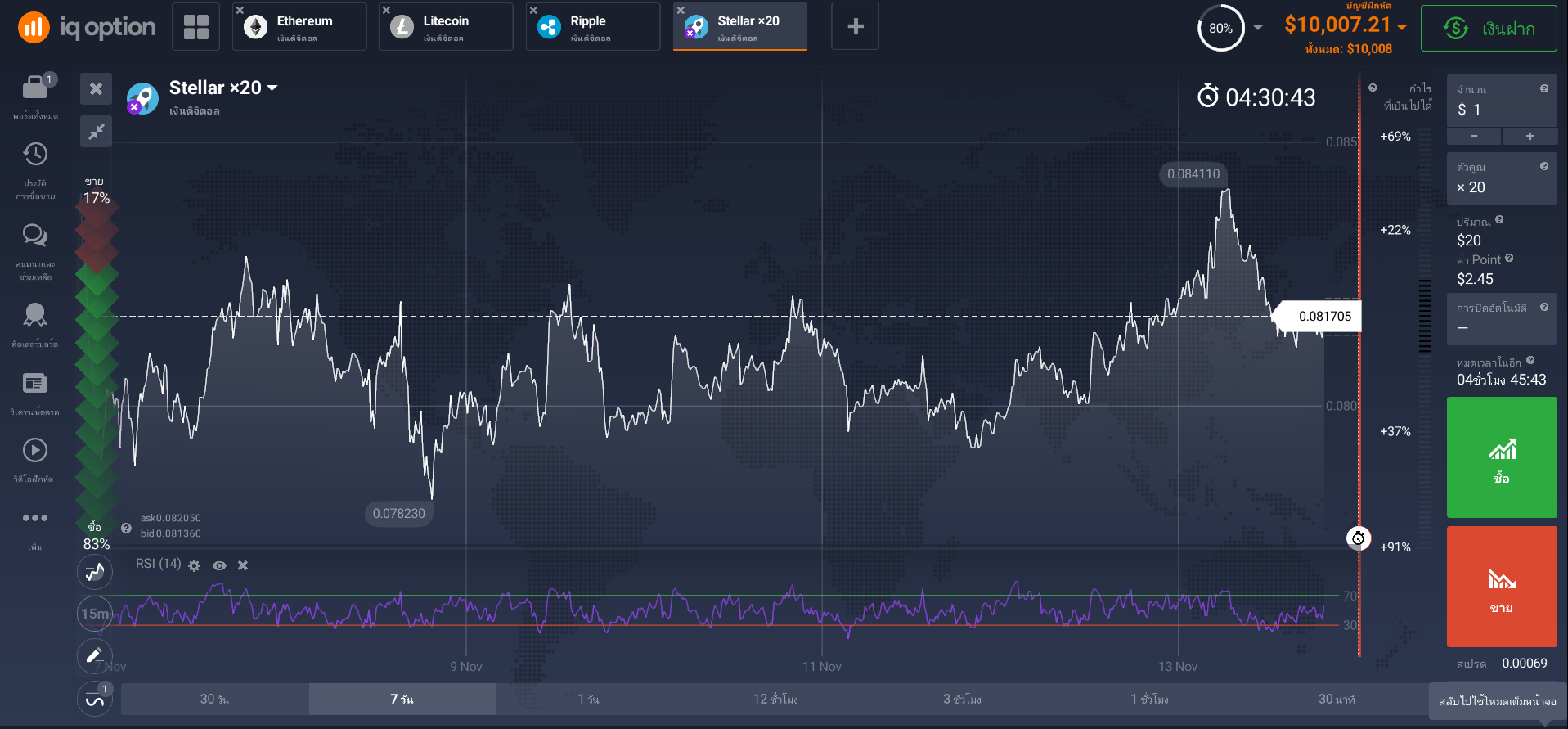Click the possible profit help icon
1568x729 pixels.
click(1373, 88)
